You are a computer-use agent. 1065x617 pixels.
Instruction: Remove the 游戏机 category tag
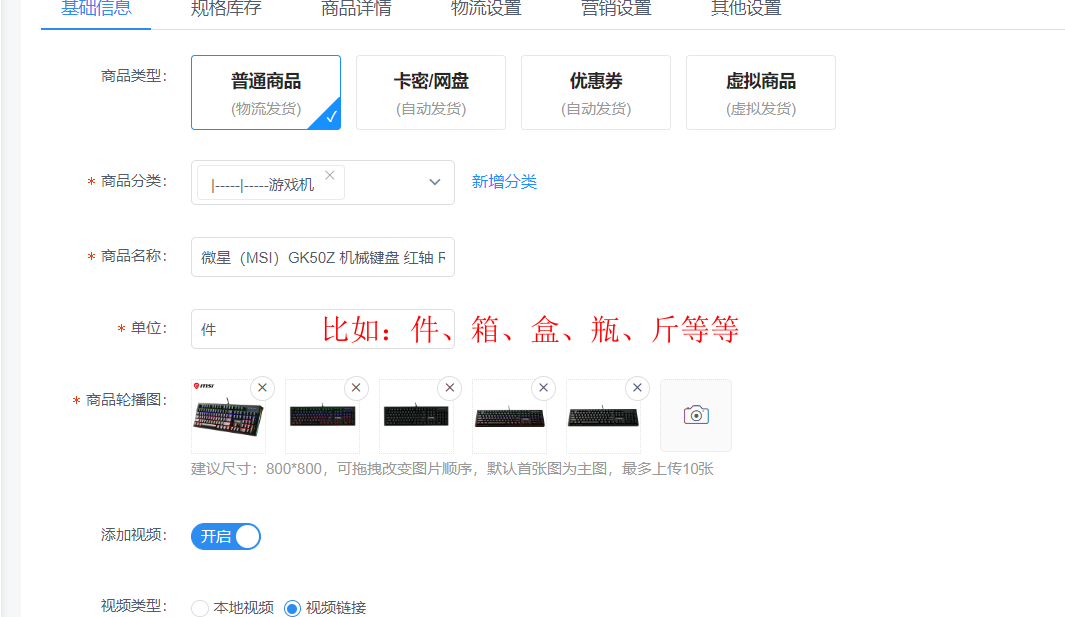tap(330, 175)
